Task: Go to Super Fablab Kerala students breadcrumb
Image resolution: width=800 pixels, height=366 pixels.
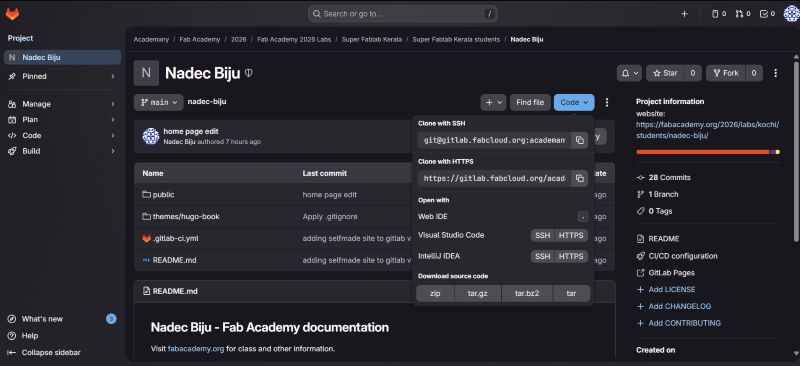Action: [456, 39]
